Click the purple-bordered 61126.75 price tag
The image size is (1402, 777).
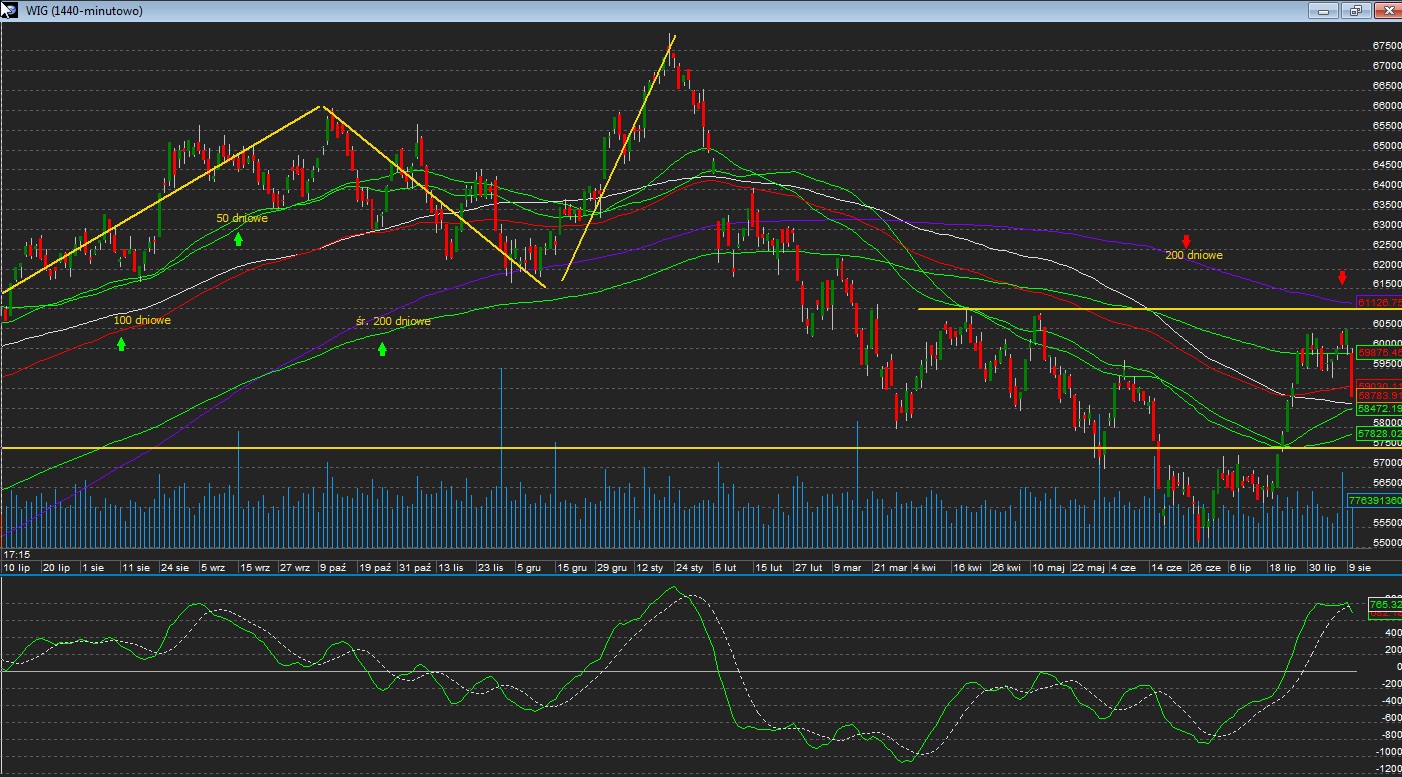click(x=1379, y=302)
